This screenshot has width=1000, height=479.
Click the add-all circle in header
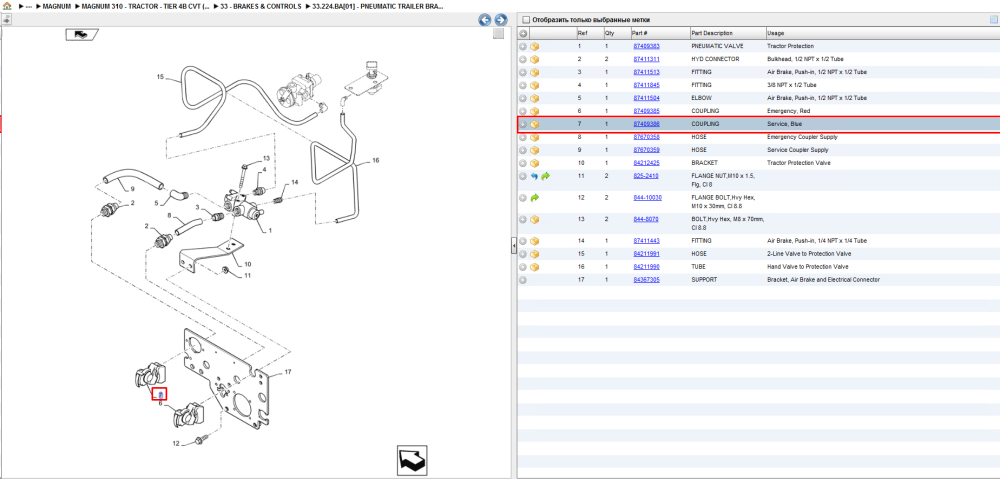[523, 33]
